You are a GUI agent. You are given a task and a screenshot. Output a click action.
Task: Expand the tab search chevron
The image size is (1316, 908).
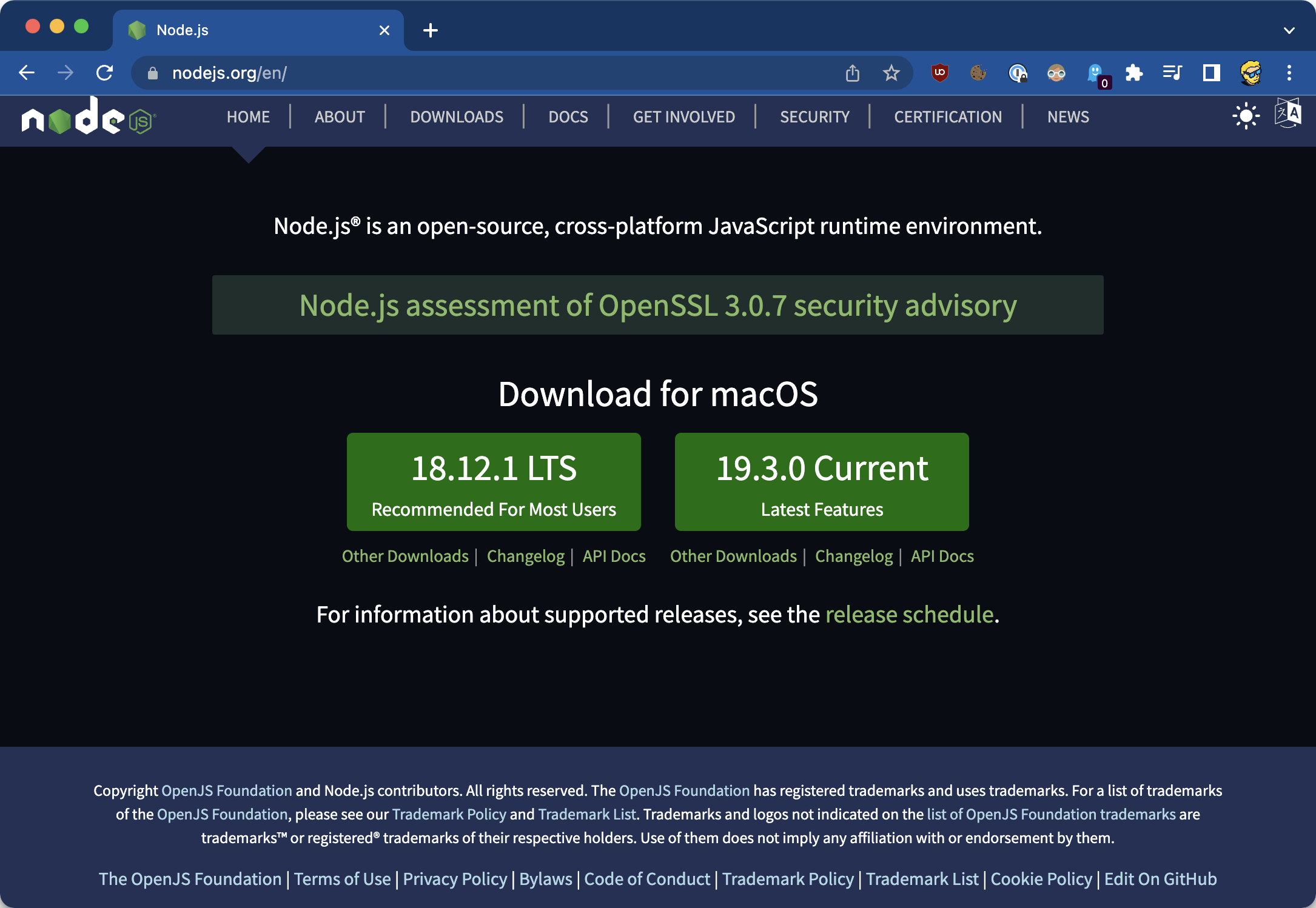pyautogui.click(x=1289, y=30)
